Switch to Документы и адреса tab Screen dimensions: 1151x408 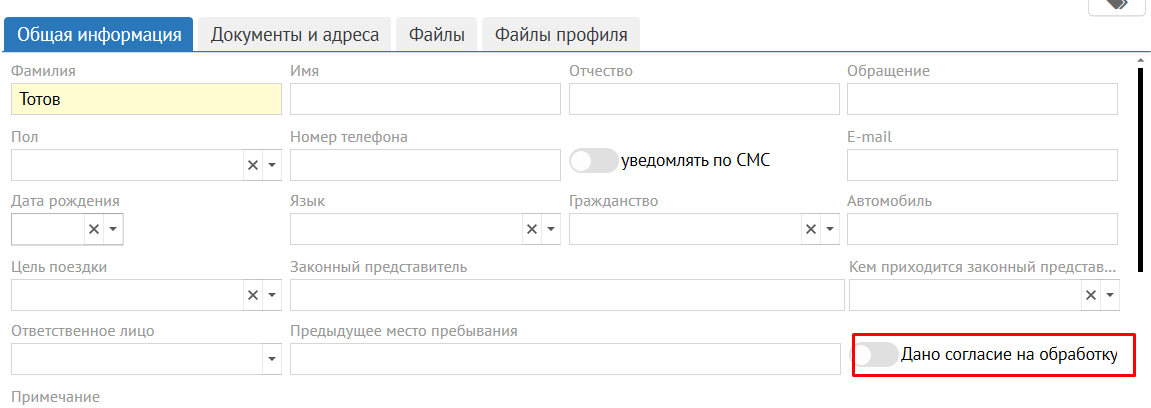[x=294, y=35]
